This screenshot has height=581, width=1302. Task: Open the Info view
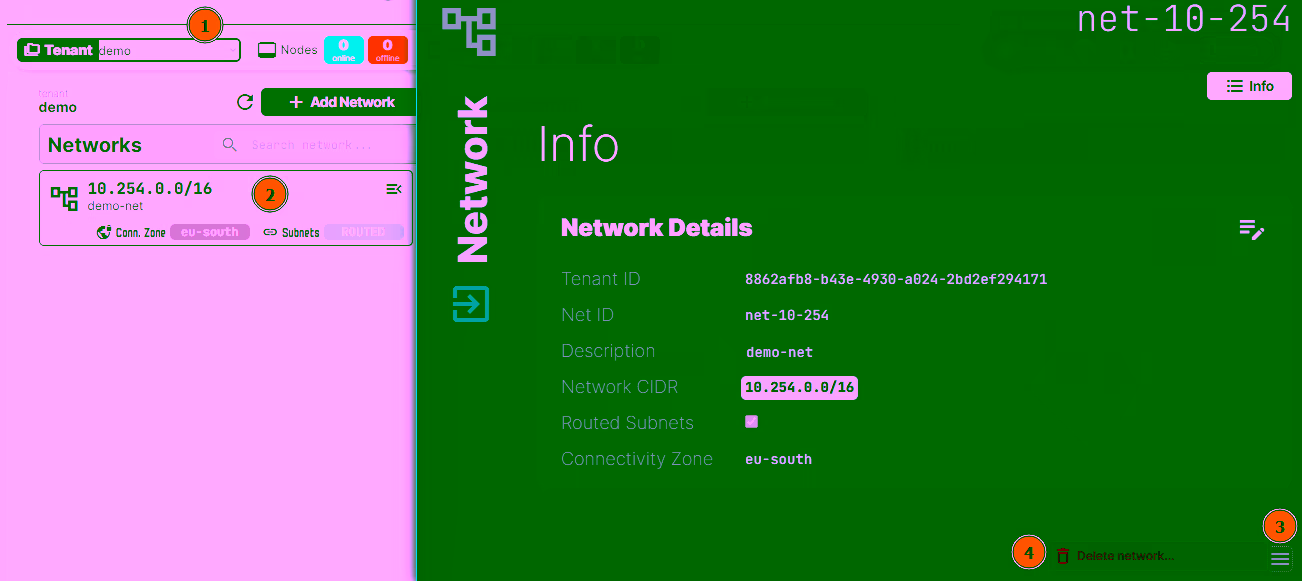pos(1249,85)
